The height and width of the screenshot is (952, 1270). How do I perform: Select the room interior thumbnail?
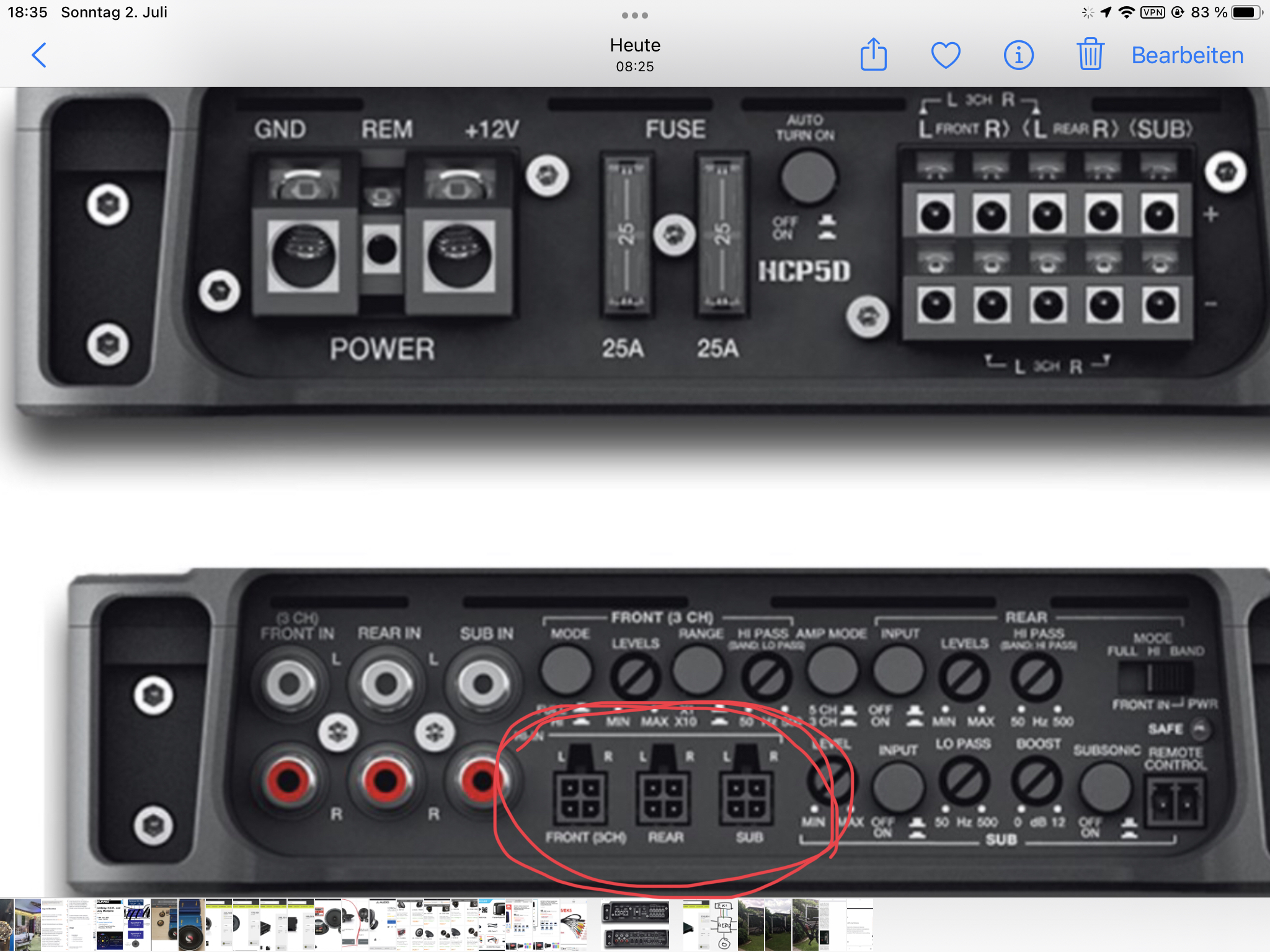(28, 925)
